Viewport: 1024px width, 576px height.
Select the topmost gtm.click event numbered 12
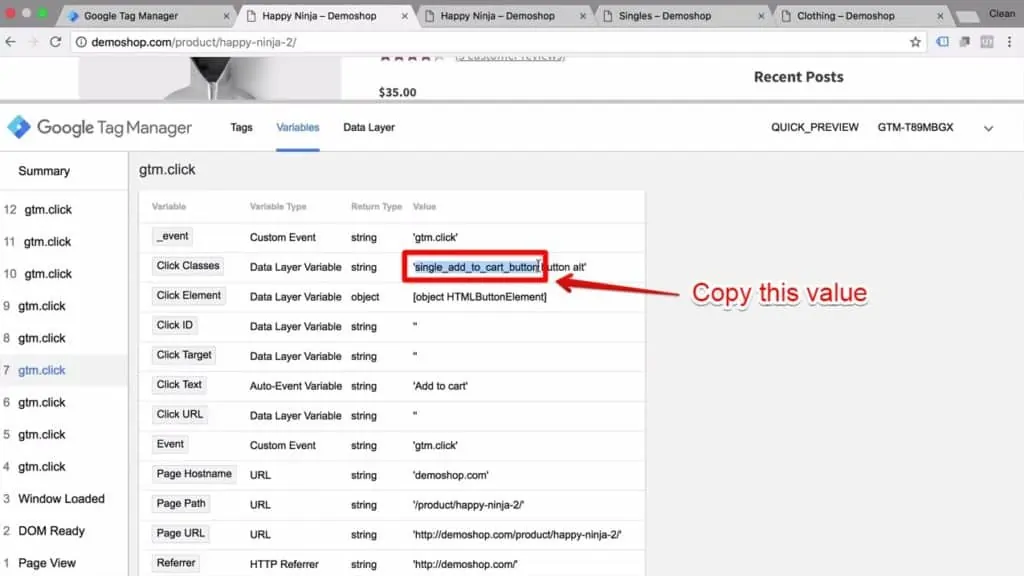point(47,209)
